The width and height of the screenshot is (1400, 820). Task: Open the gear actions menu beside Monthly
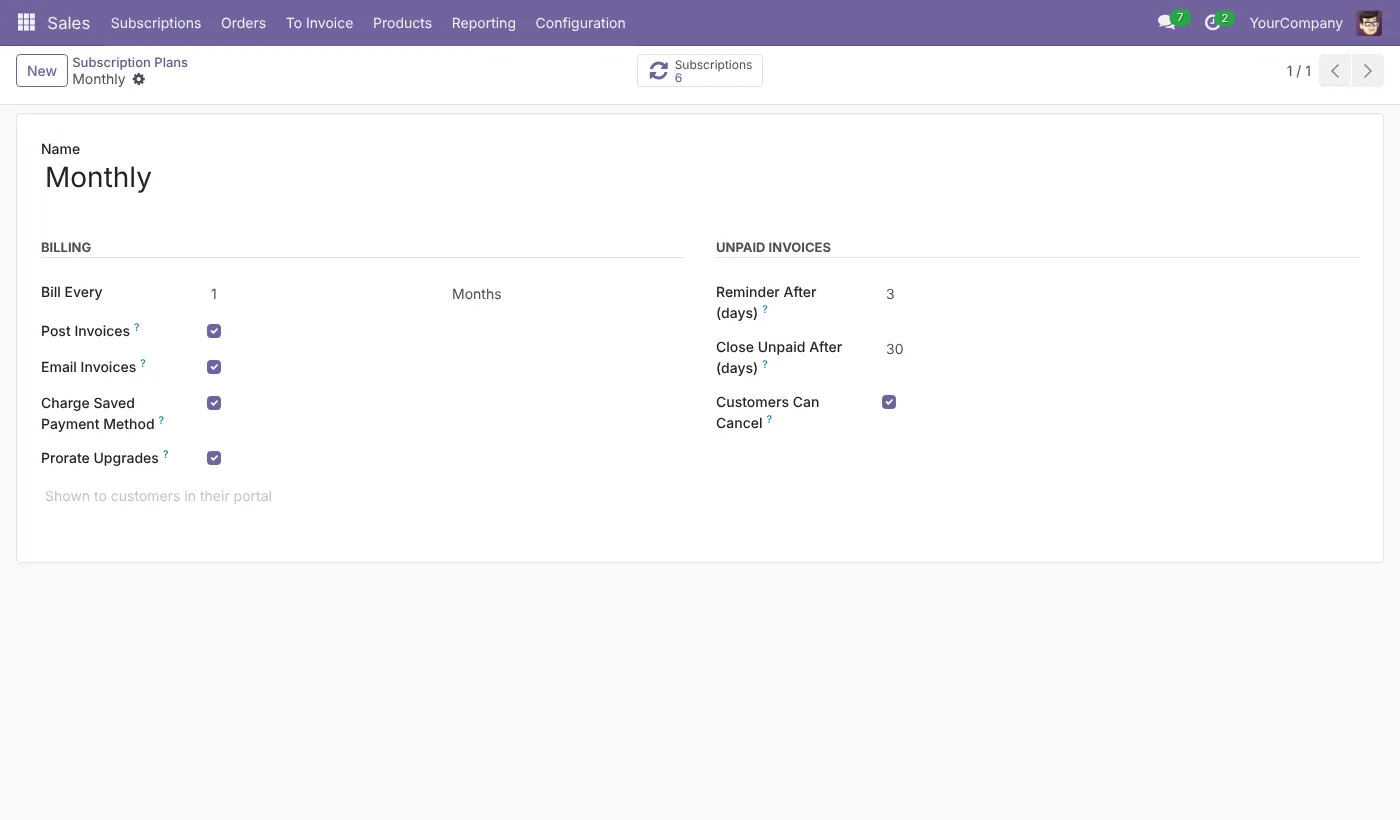tap(139, 79)
